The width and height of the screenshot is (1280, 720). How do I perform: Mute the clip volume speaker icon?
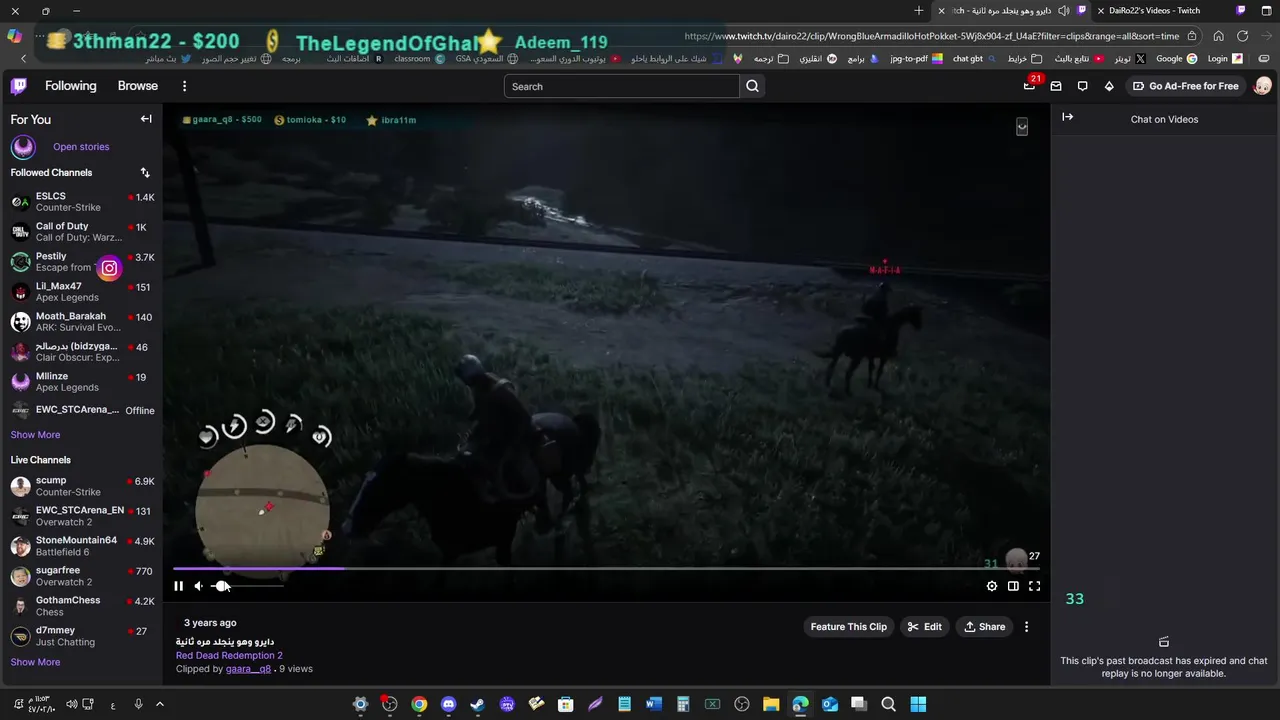pyautogui.click(x=198, y=586)
